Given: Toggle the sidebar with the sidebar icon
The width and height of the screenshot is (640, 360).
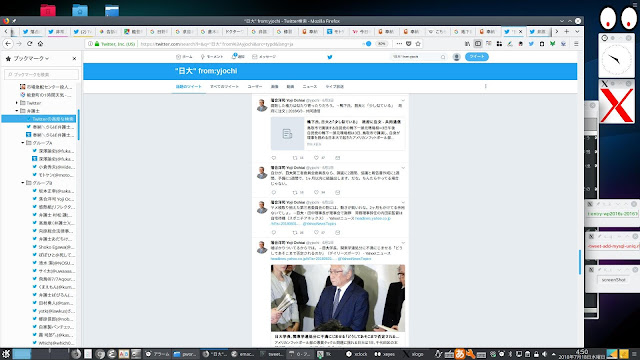Looking at the screenshot, I should (478, 44).
